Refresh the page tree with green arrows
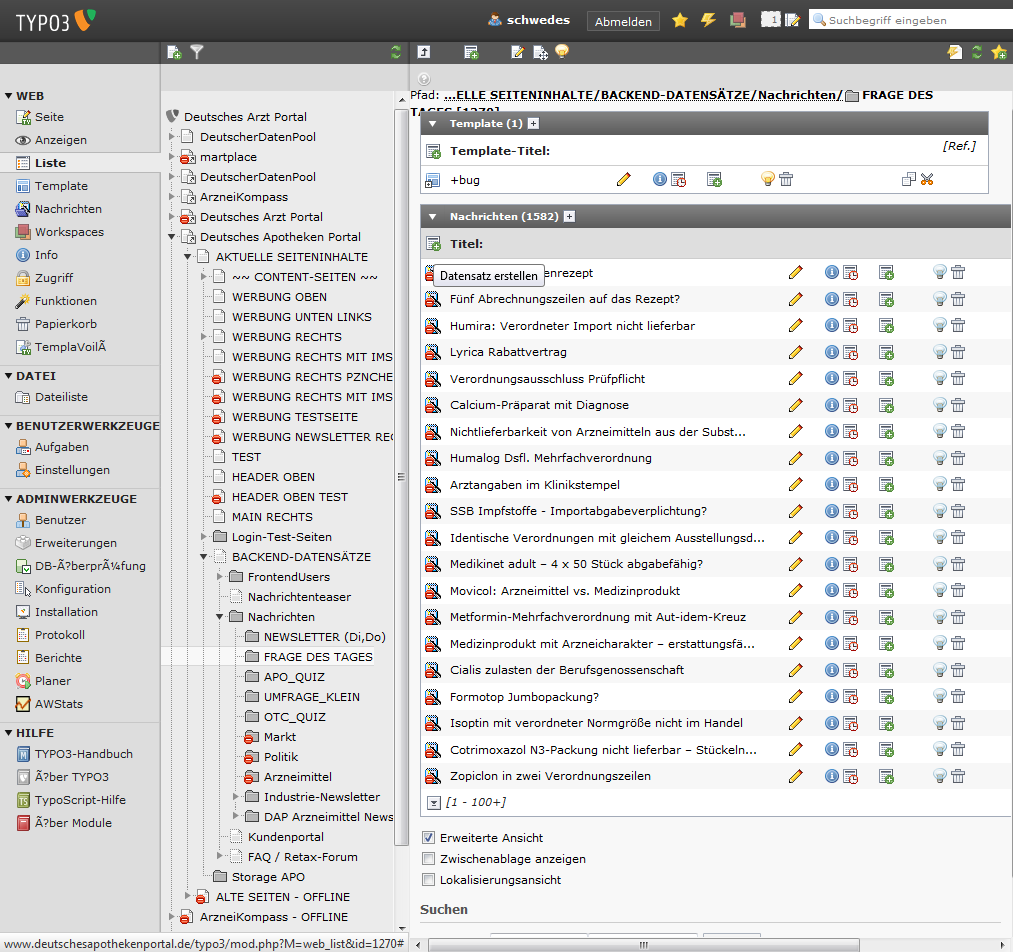Screen dimensions: 1013x952 pos(396,52)
